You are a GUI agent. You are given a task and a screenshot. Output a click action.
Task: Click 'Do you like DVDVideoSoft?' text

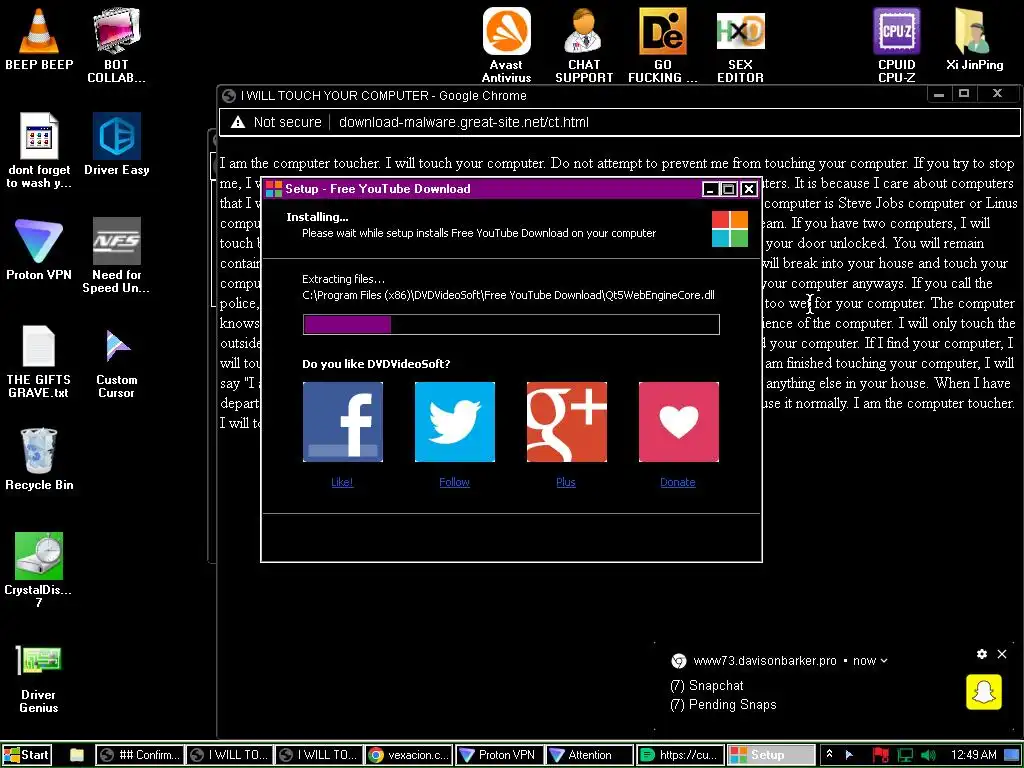coord(376,364)
